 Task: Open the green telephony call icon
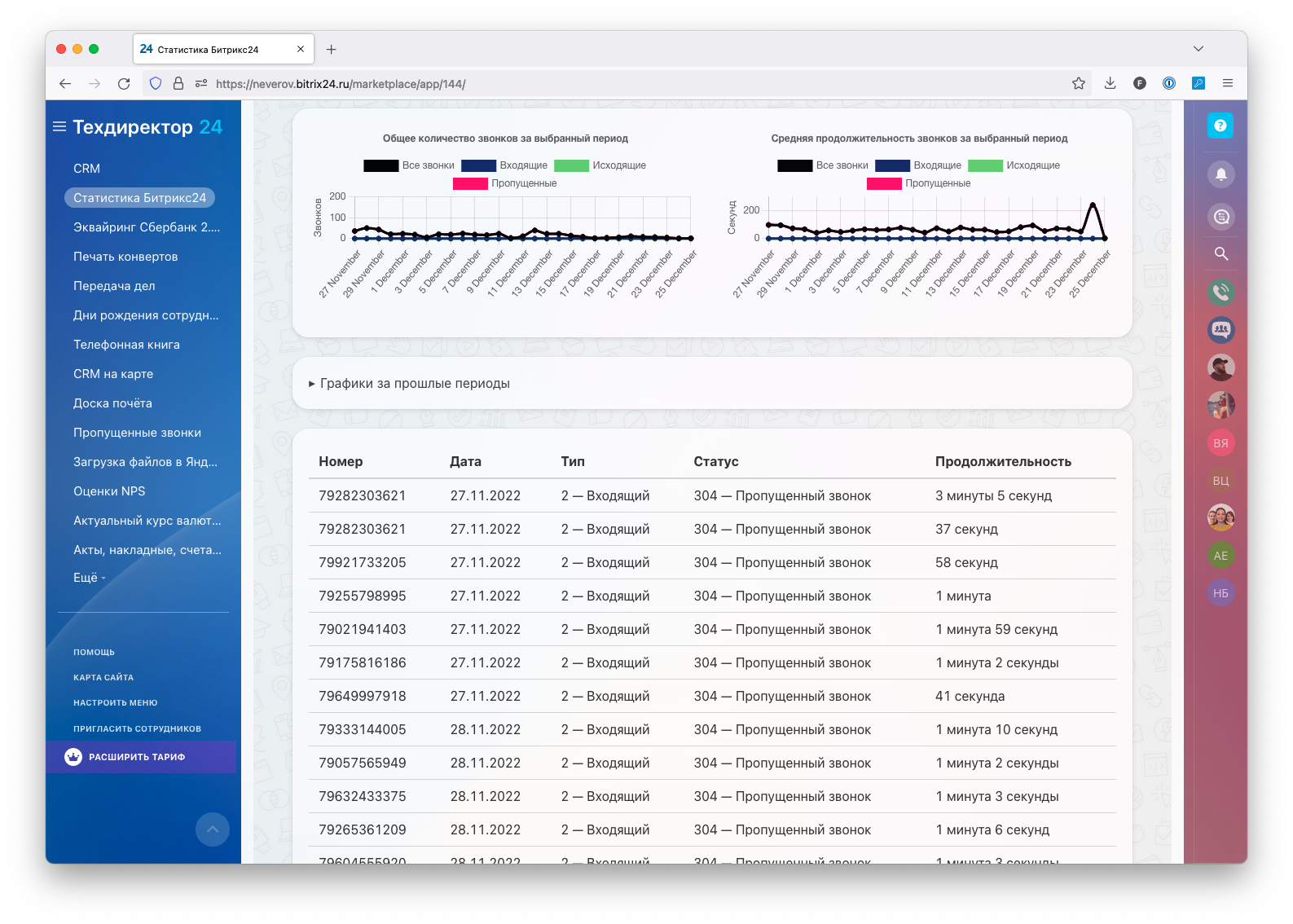pyautogui.click(x=1220, y=292)
